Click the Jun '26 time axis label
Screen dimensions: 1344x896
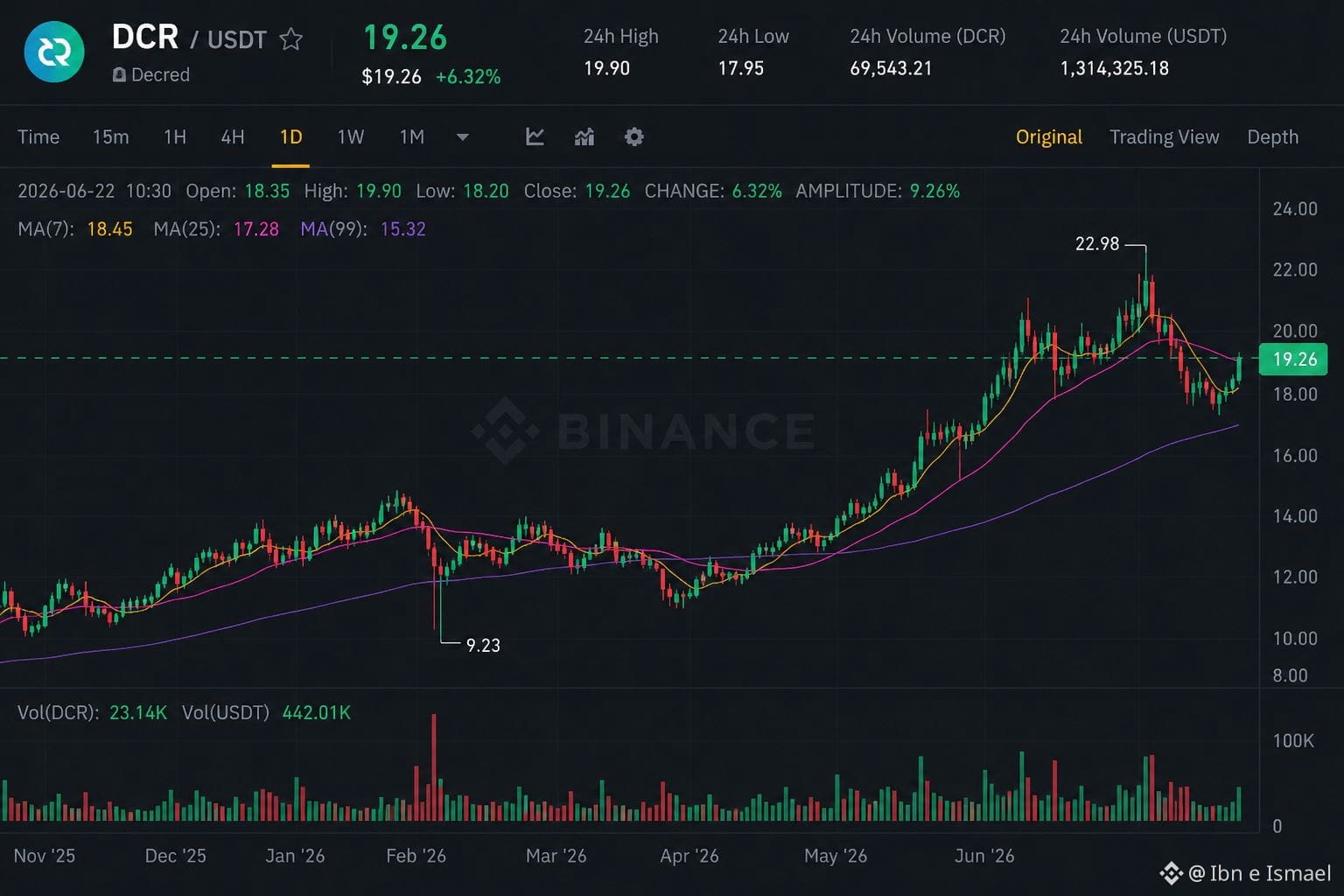984,856
